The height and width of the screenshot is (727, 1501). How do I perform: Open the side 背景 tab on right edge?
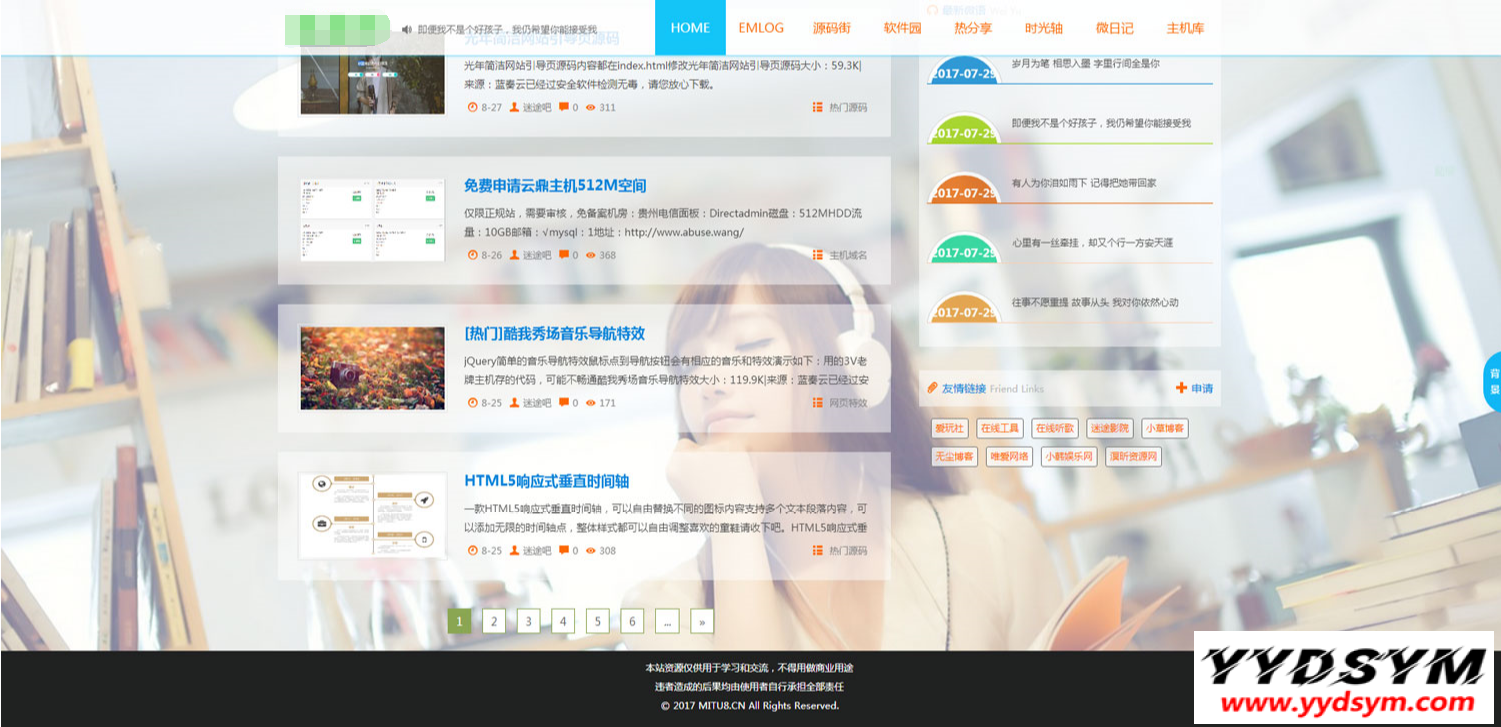click(x=1493, y=382)
